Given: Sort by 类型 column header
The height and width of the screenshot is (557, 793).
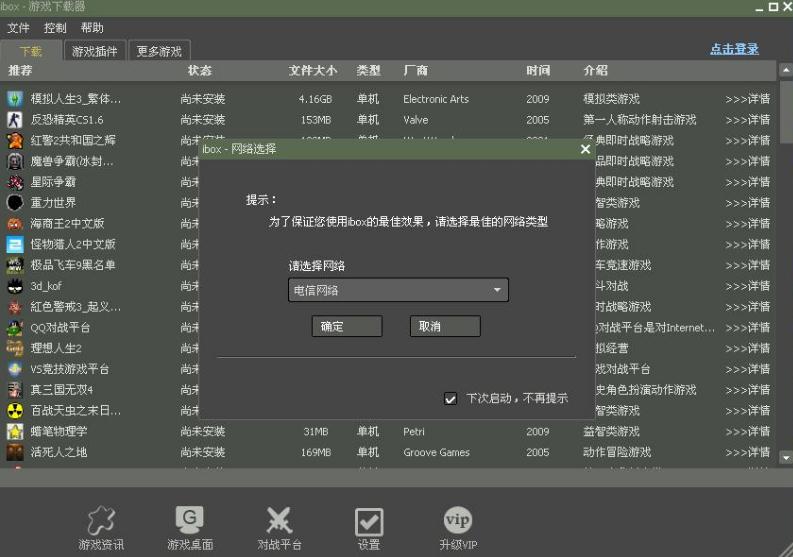Looking at the screenshot, I should point(368,70).
